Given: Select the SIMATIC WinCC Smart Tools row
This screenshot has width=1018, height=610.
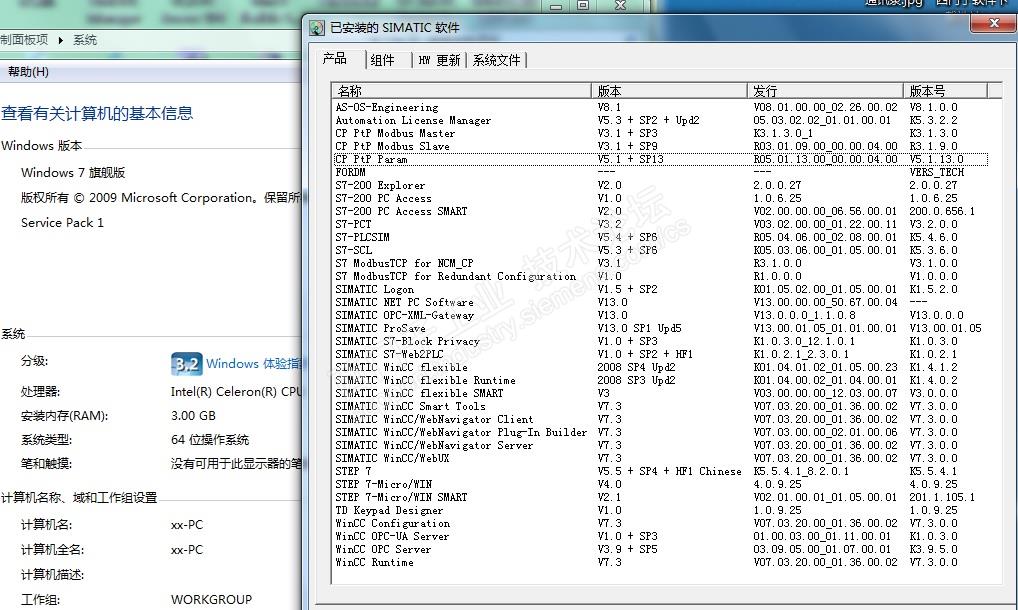Looking at the screenshot, I should coord(660,406).
